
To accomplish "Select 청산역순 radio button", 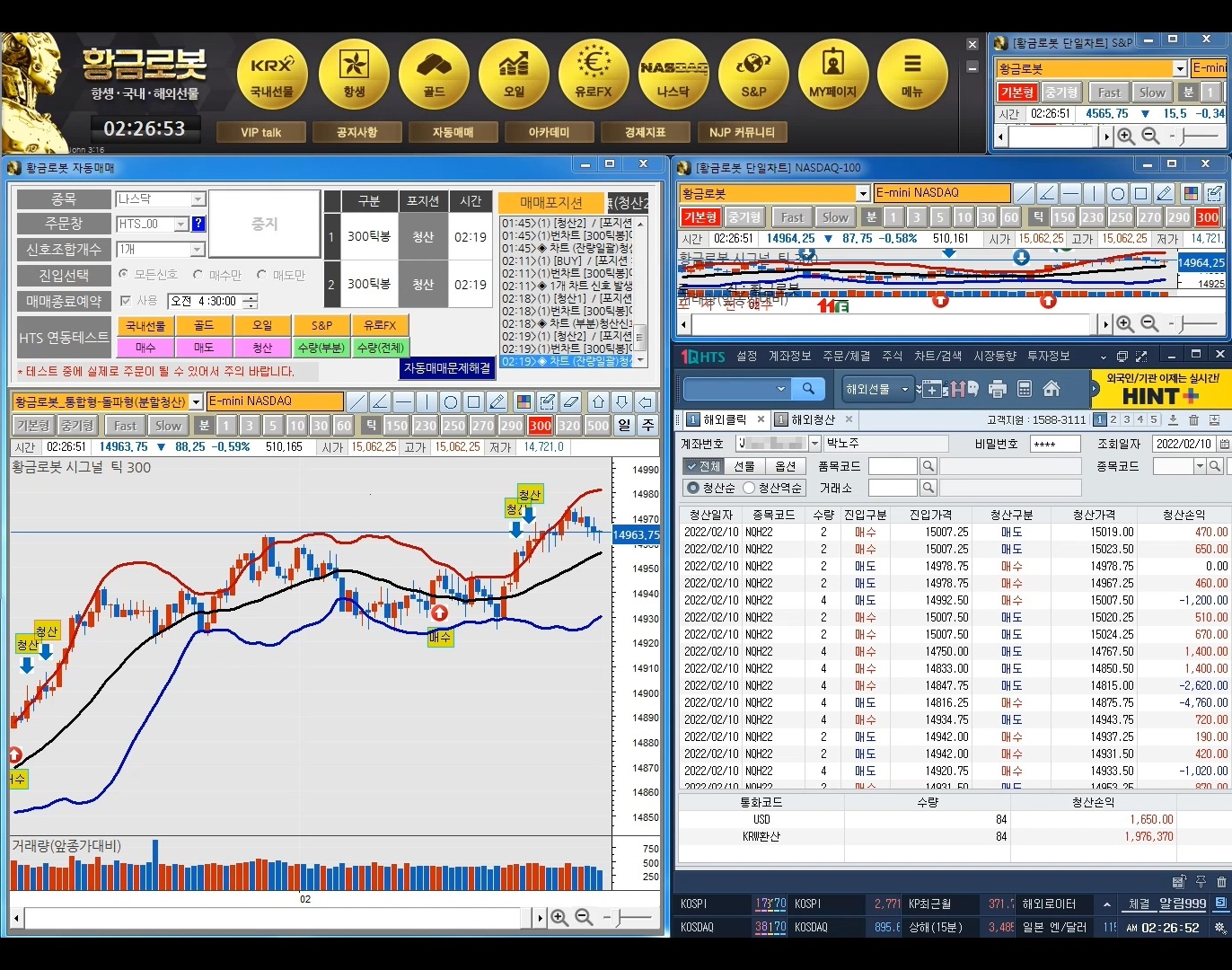I will [749, 488].
